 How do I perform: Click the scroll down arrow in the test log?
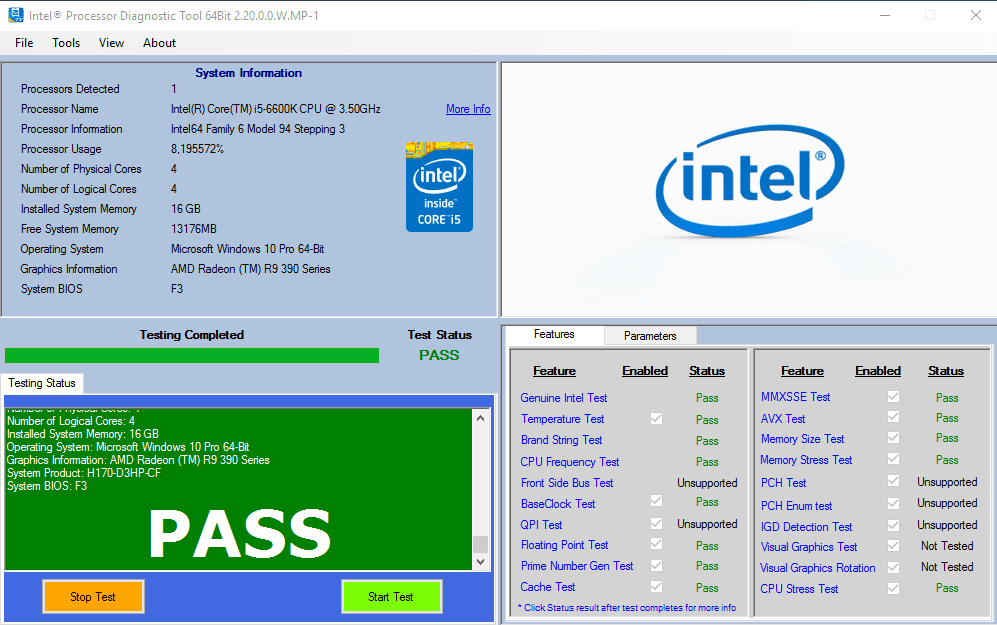point(481,562)
